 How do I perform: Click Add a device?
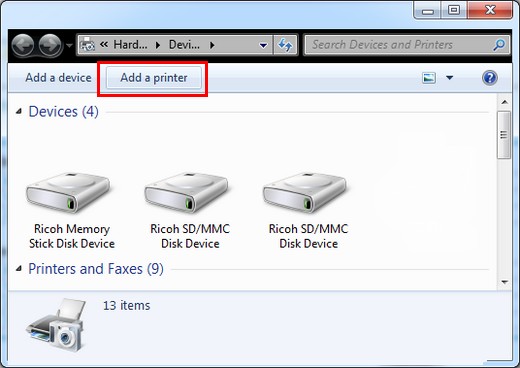(x=58, y=78)
